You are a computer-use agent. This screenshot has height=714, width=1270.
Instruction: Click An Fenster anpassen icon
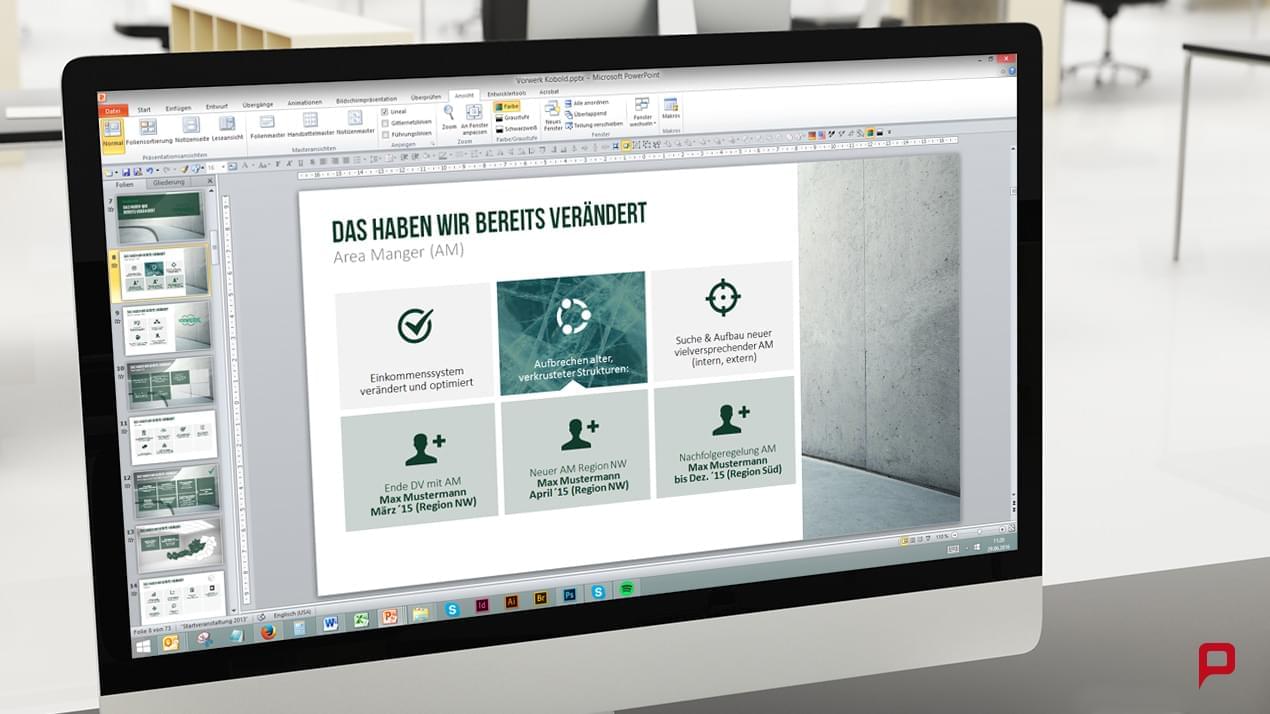click(x=474, y=113)
